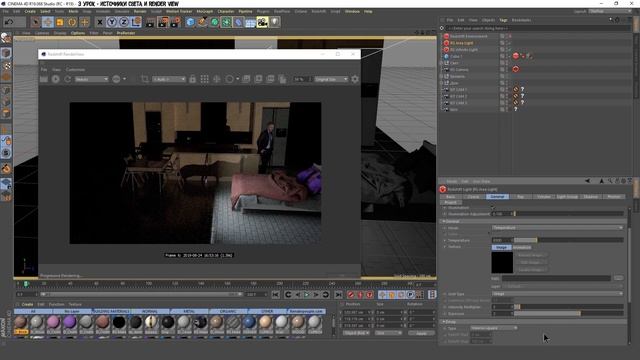The height and width of the screenshot is (360, 640).
Task: Open the Decay Type dropdown
Action: coord(494,328)
